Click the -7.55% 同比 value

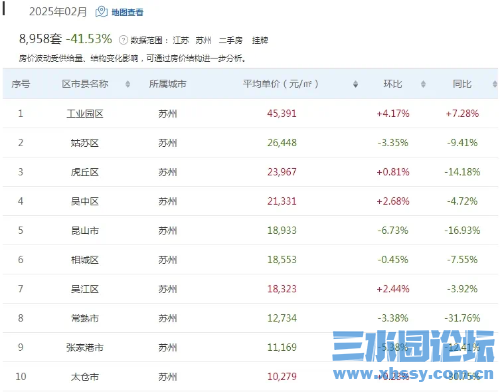[x=462, y=260]
